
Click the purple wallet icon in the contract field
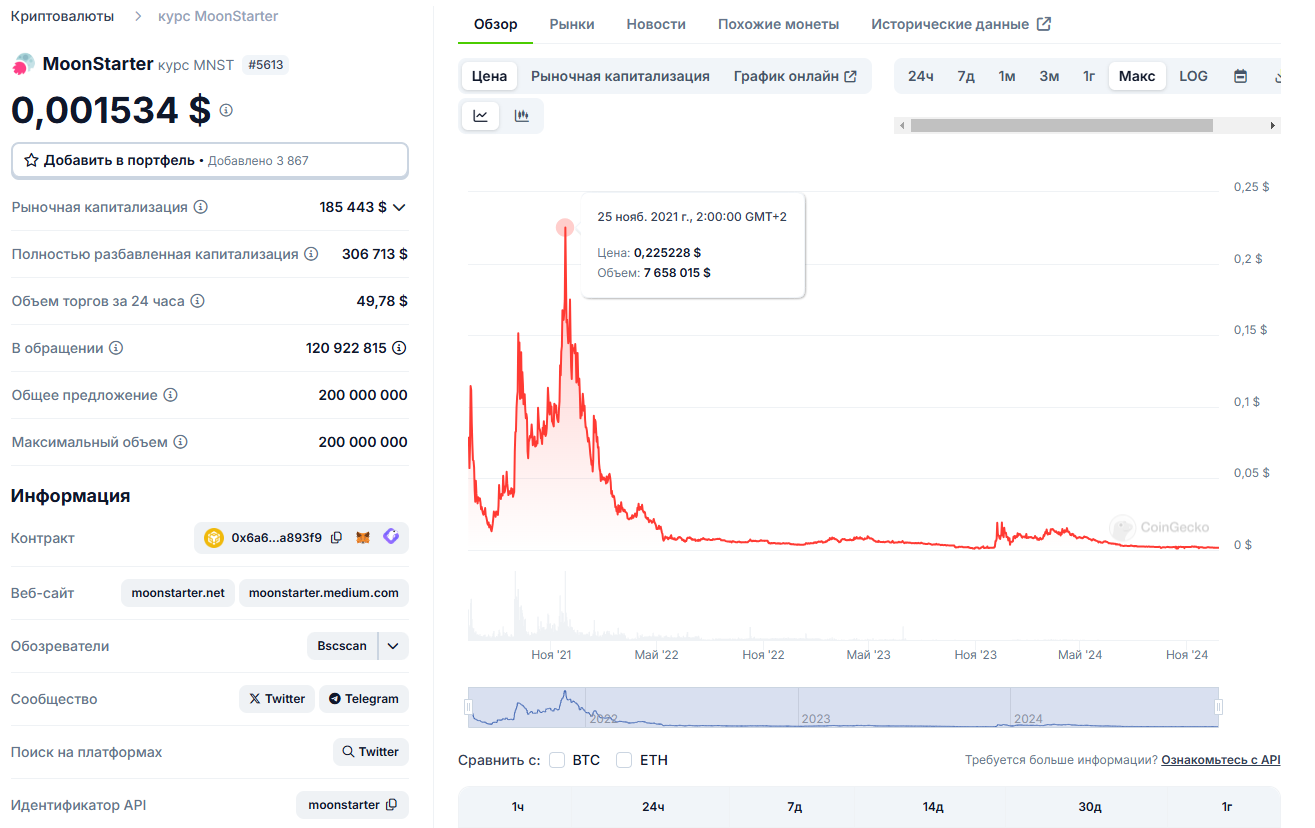[391, 537]
